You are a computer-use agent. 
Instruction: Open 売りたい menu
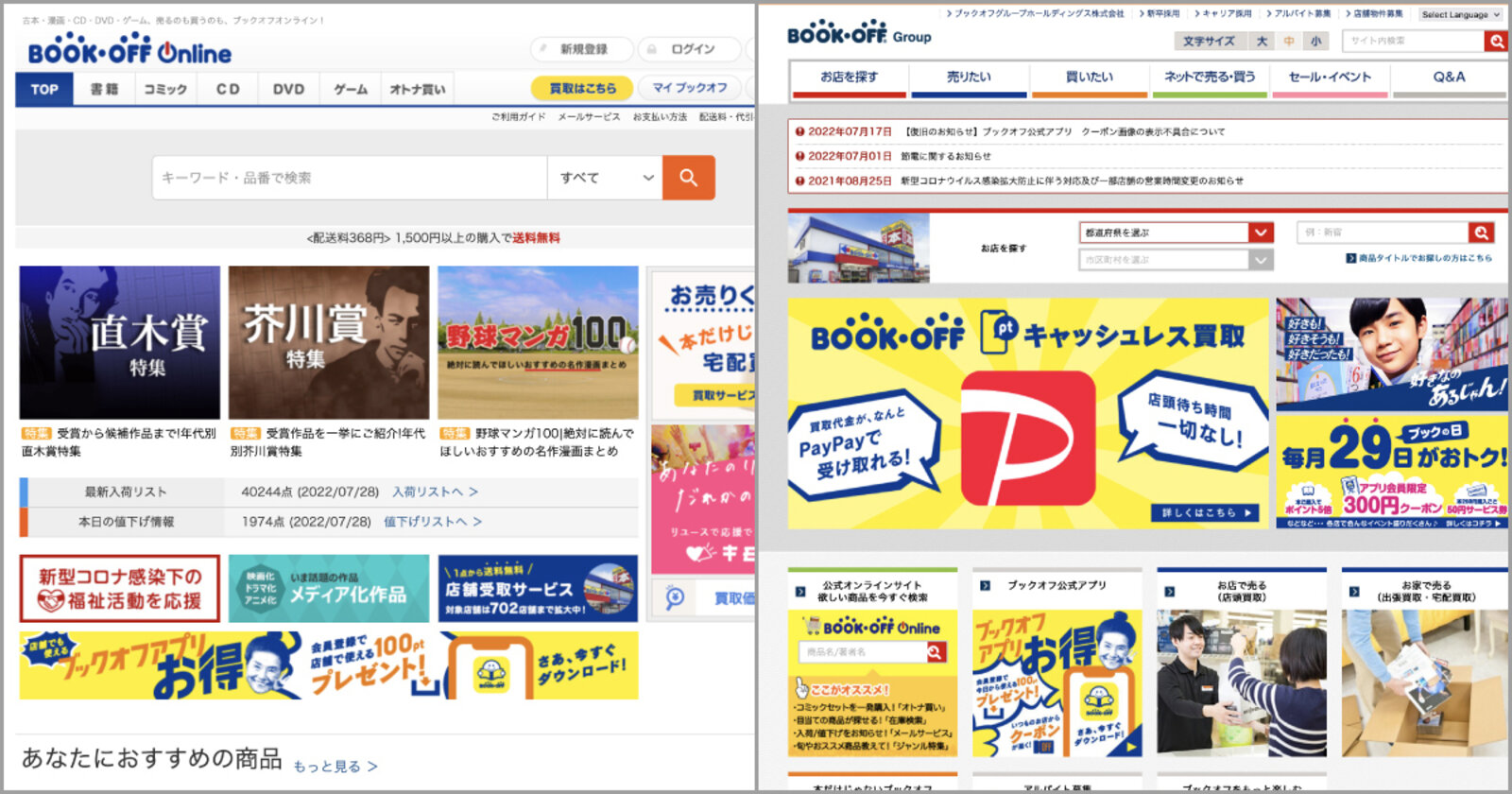[969, 79]
